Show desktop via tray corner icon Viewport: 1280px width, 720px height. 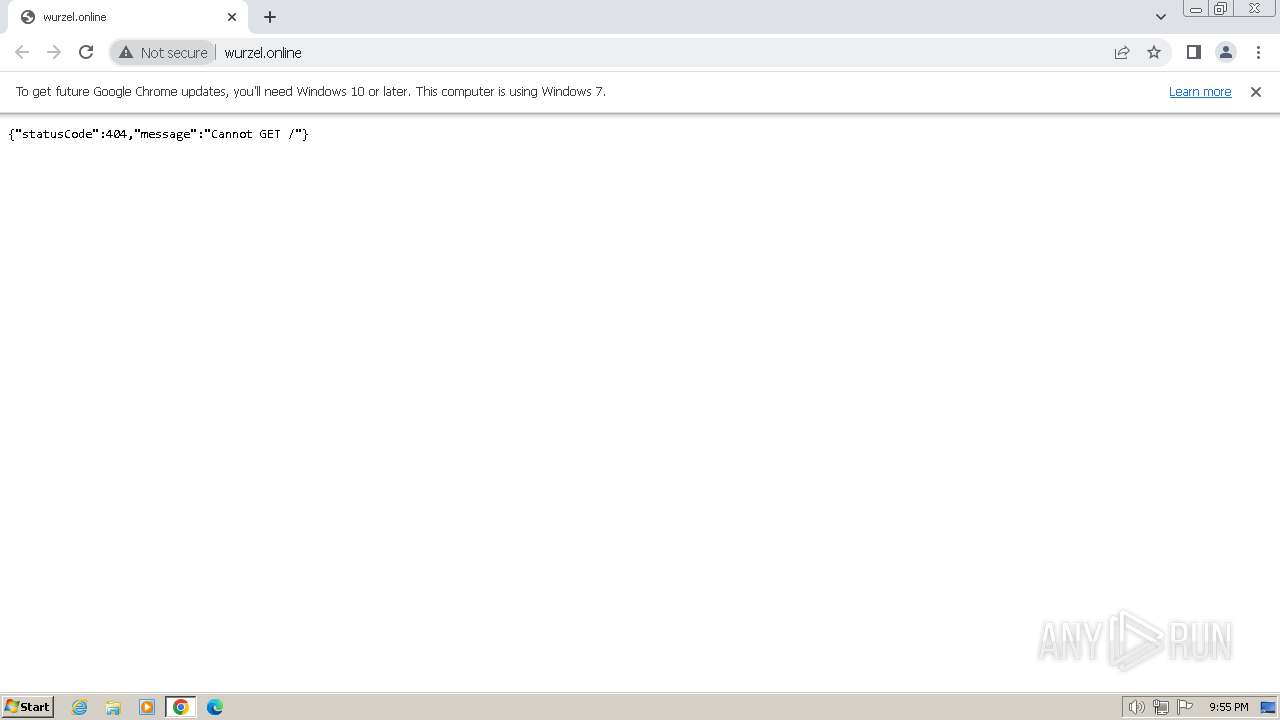click(1268, 707)
